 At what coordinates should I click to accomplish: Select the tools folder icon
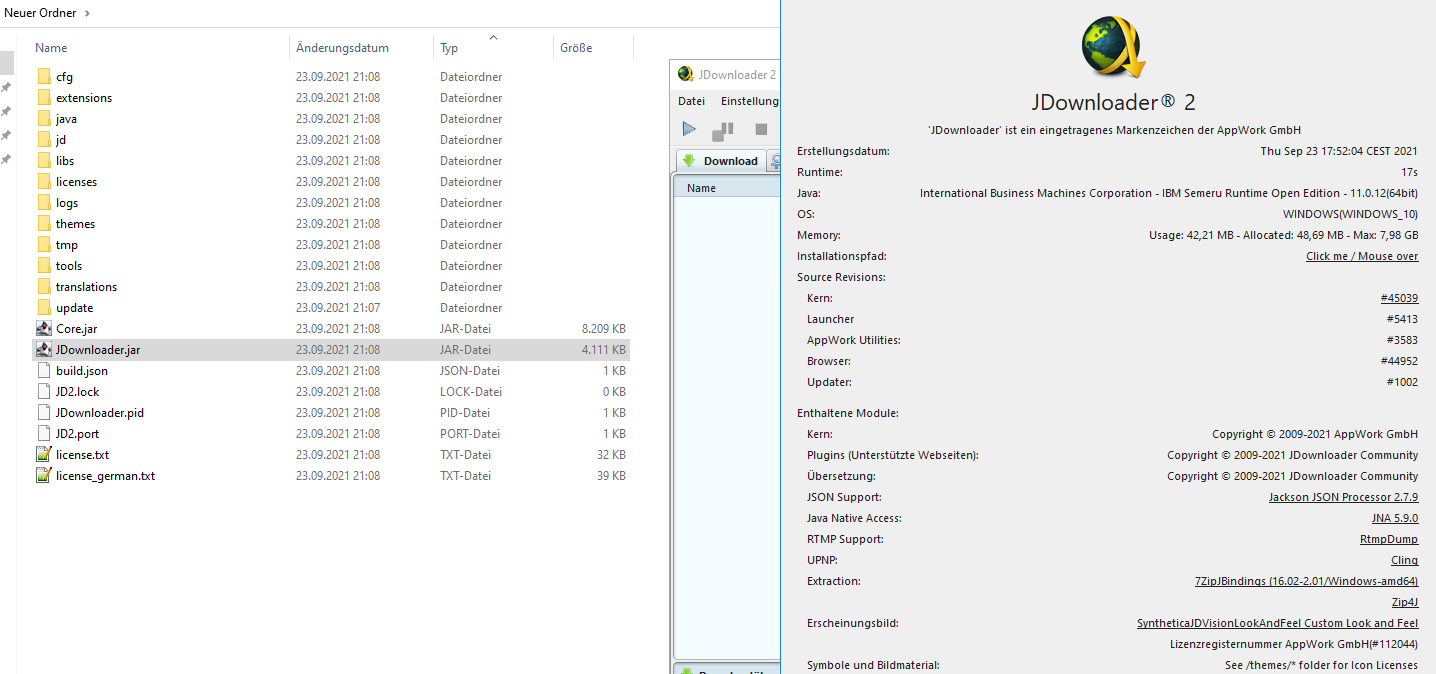[44, 266]
